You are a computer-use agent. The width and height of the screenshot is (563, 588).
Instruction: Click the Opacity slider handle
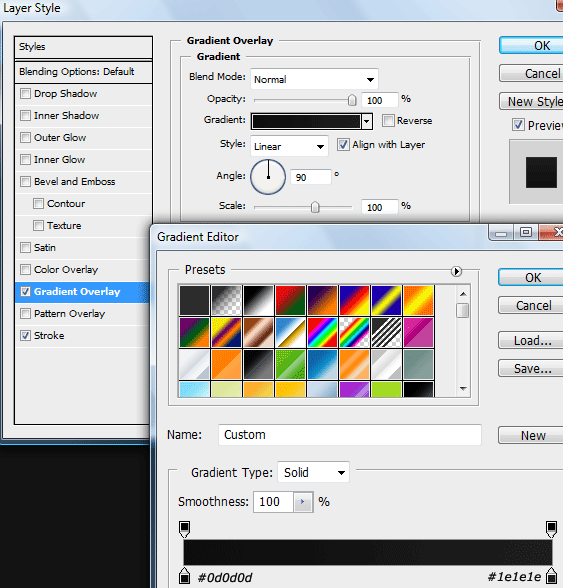click(x=352, y=100)
